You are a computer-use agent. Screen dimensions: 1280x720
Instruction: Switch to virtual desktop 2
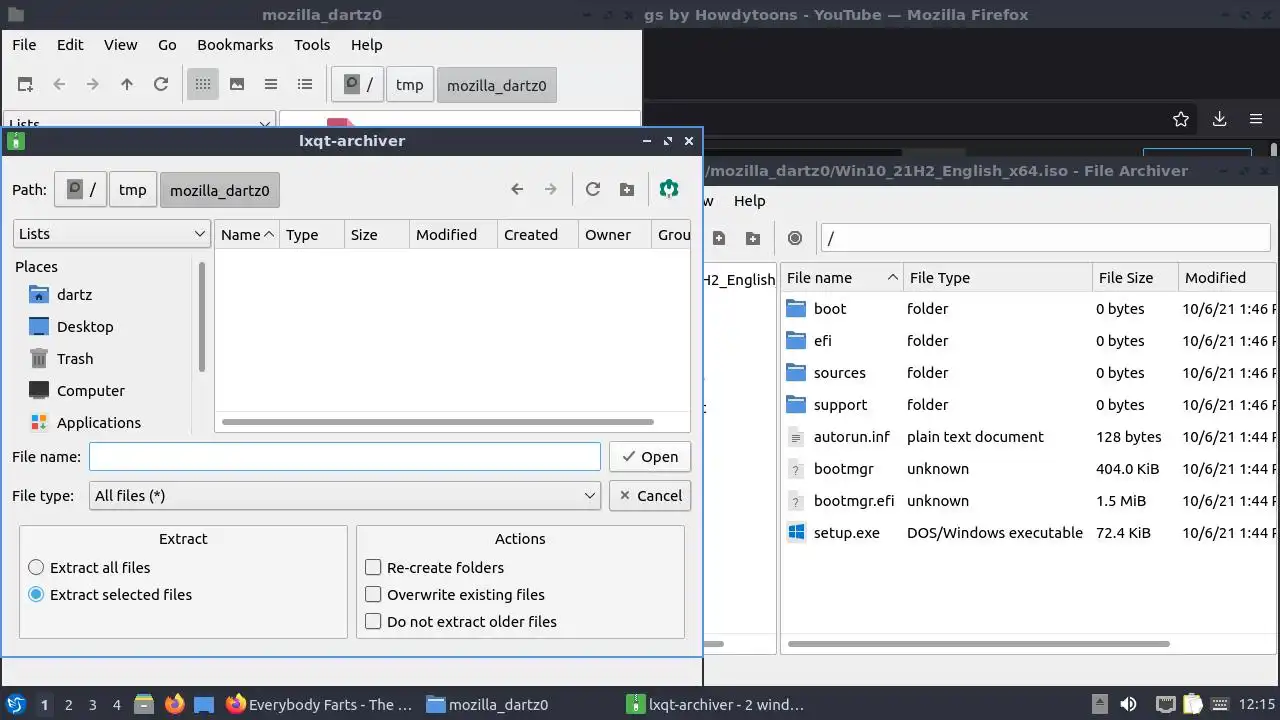(68, 704)
